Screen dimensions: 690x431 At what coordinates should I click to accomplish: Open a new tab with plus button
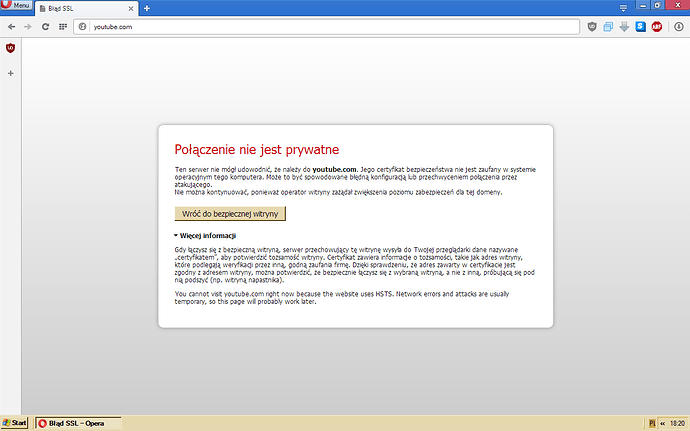tap(147, 8)
